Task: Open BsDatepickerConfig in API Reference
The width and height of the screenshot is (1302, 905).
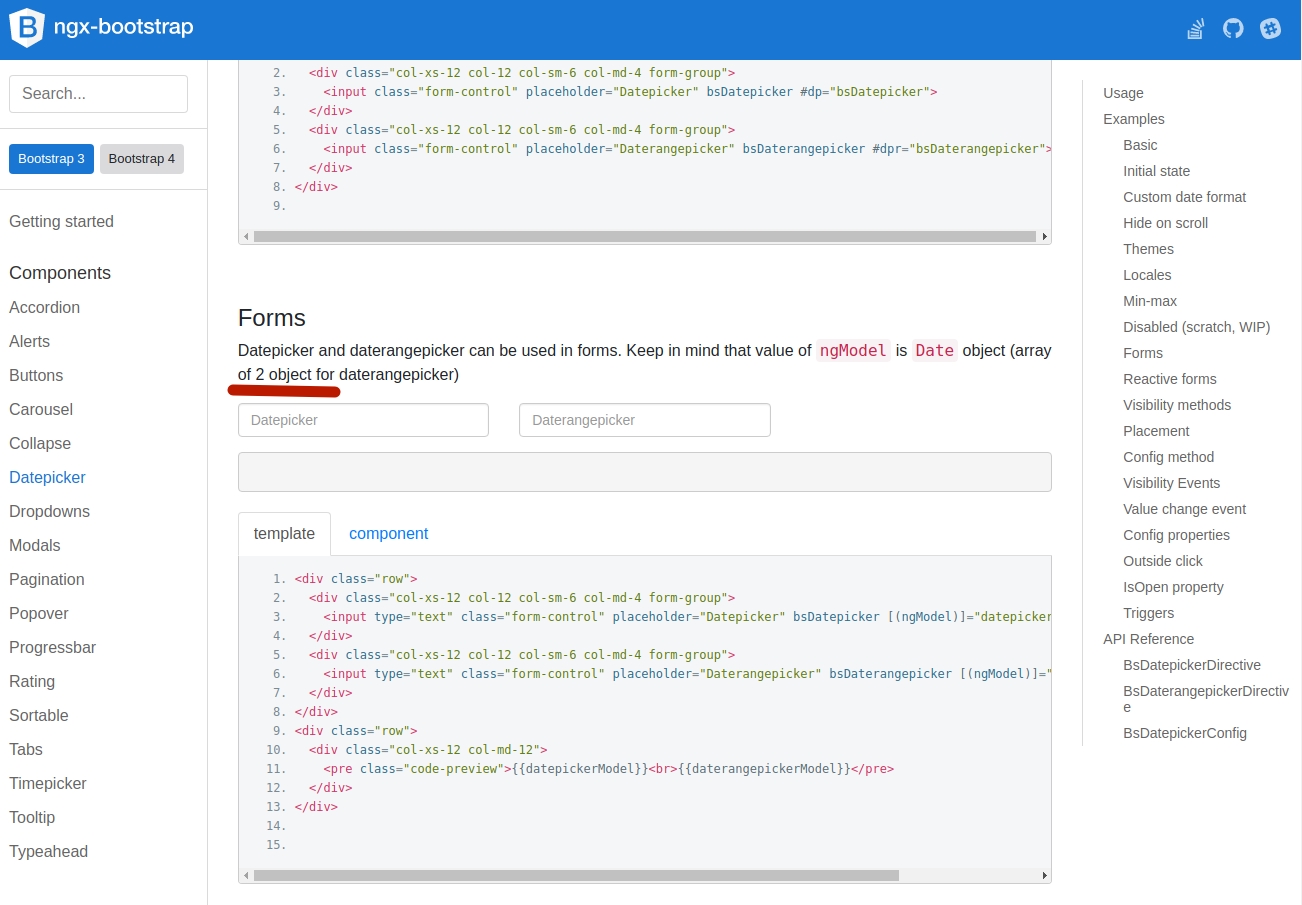Action: click(x=1185, y=732)
